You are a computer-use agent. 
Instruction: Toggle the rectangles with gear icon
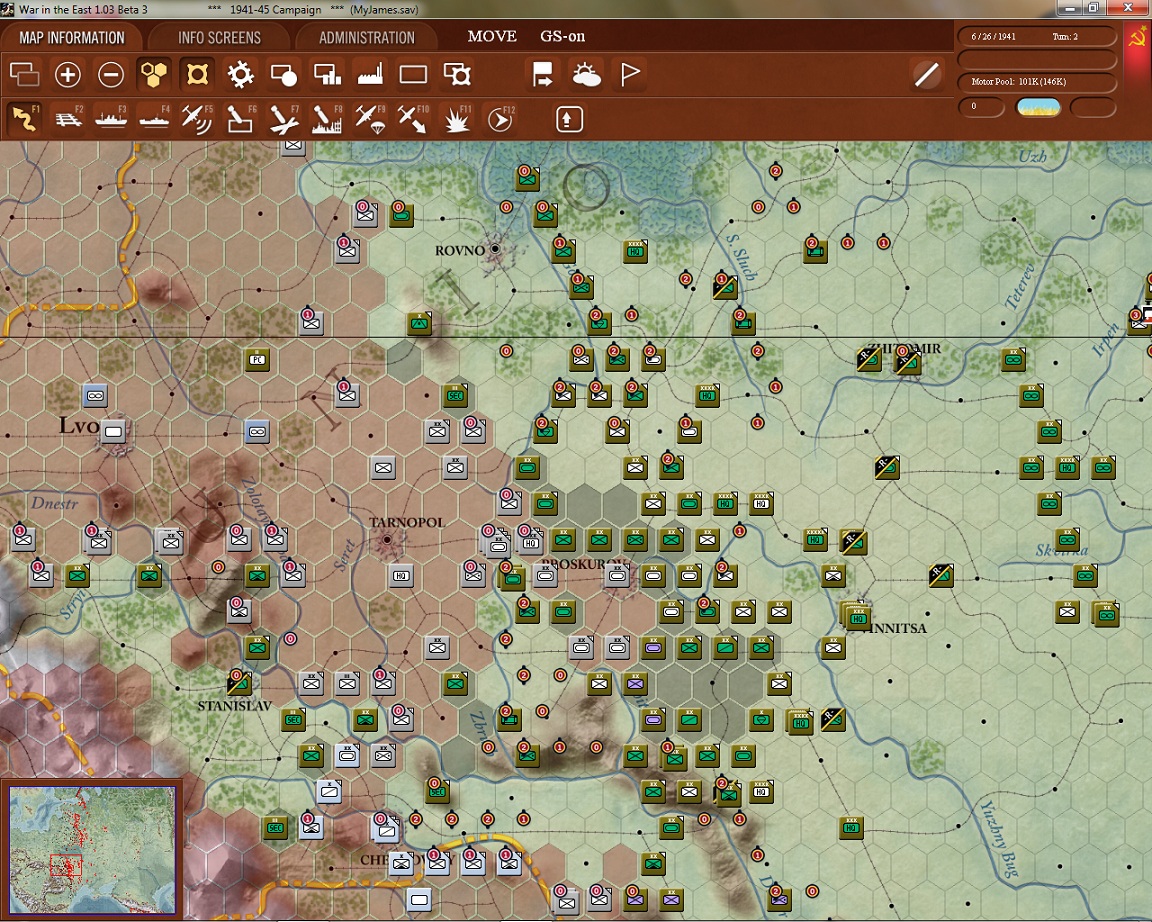click(x=457, y=74)
